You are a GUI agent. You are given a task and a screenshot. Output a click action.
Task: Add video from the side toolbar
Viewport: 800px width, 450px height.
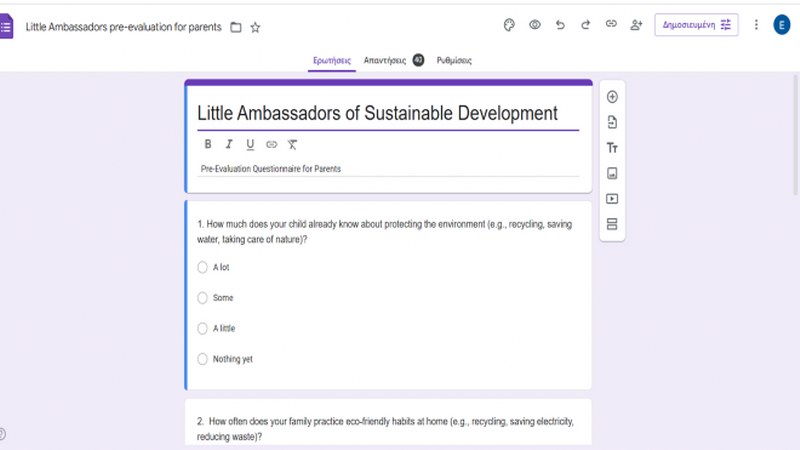click(612, 199)
